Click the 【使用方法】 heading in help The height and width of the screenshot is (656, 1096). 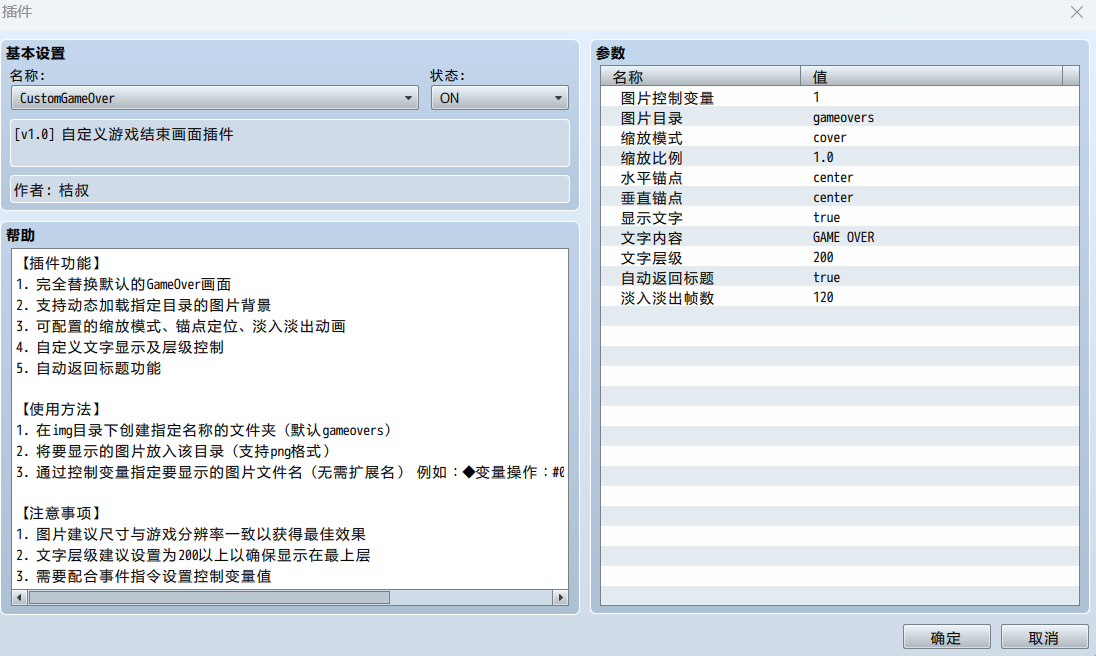click(60, 409)
